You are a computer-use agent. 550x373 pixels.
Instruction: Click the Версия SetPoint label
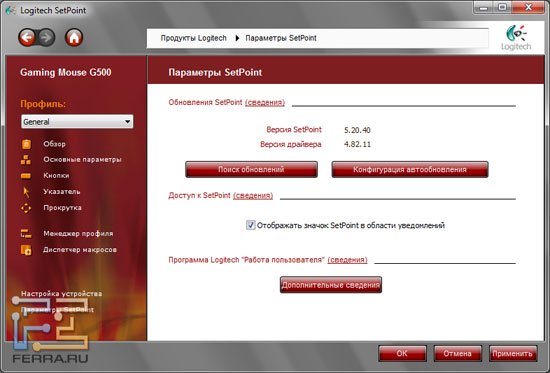tap(294, 129)
